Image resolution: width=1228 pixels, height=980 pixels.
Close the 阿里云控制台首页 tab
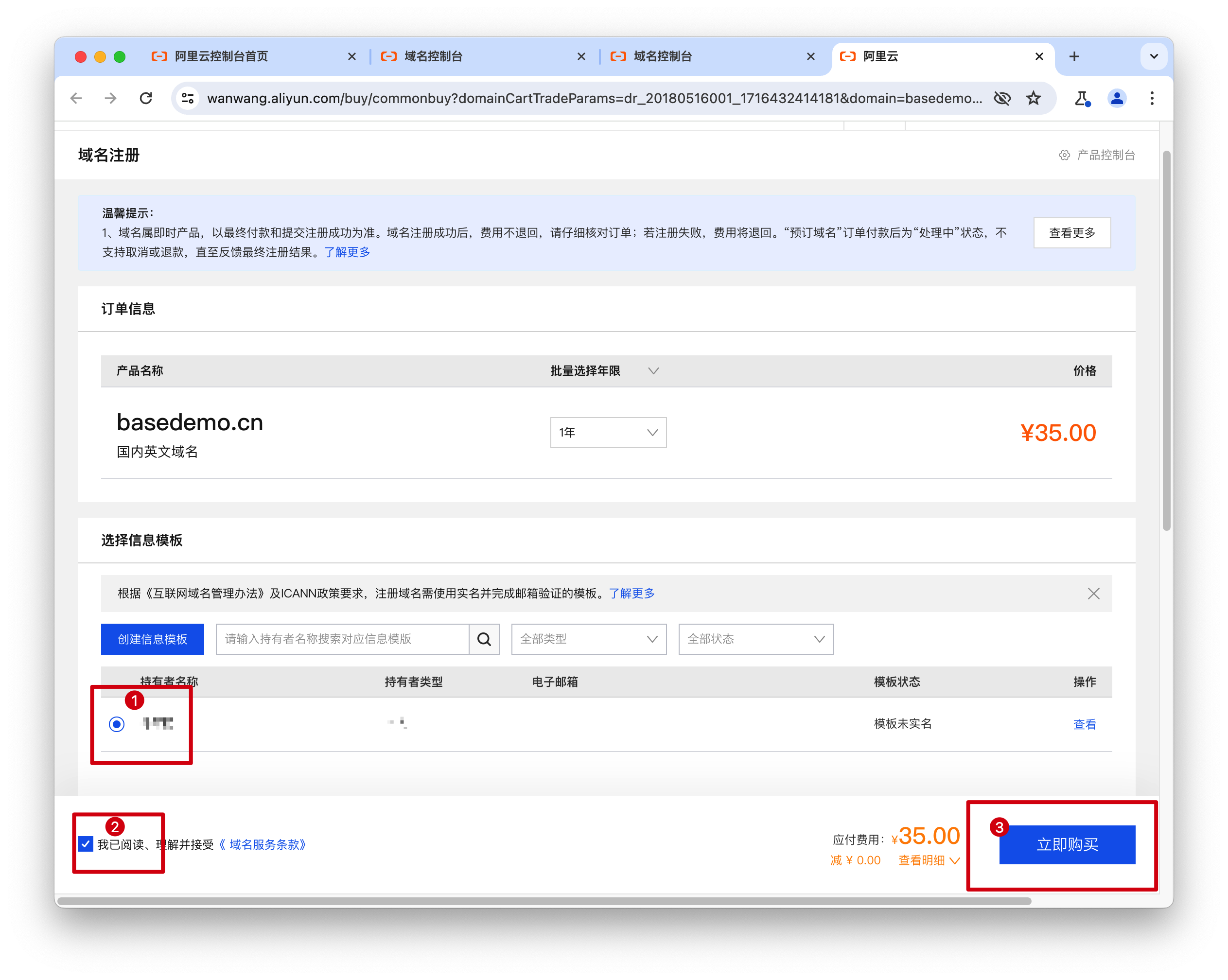(352, 56)
